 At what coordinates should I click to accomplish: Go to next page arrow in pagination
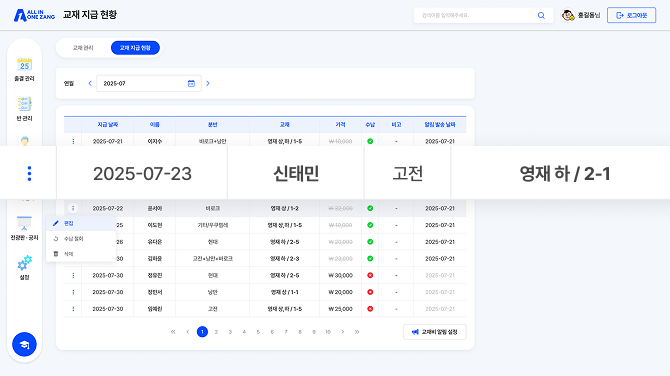pos(343,332)
